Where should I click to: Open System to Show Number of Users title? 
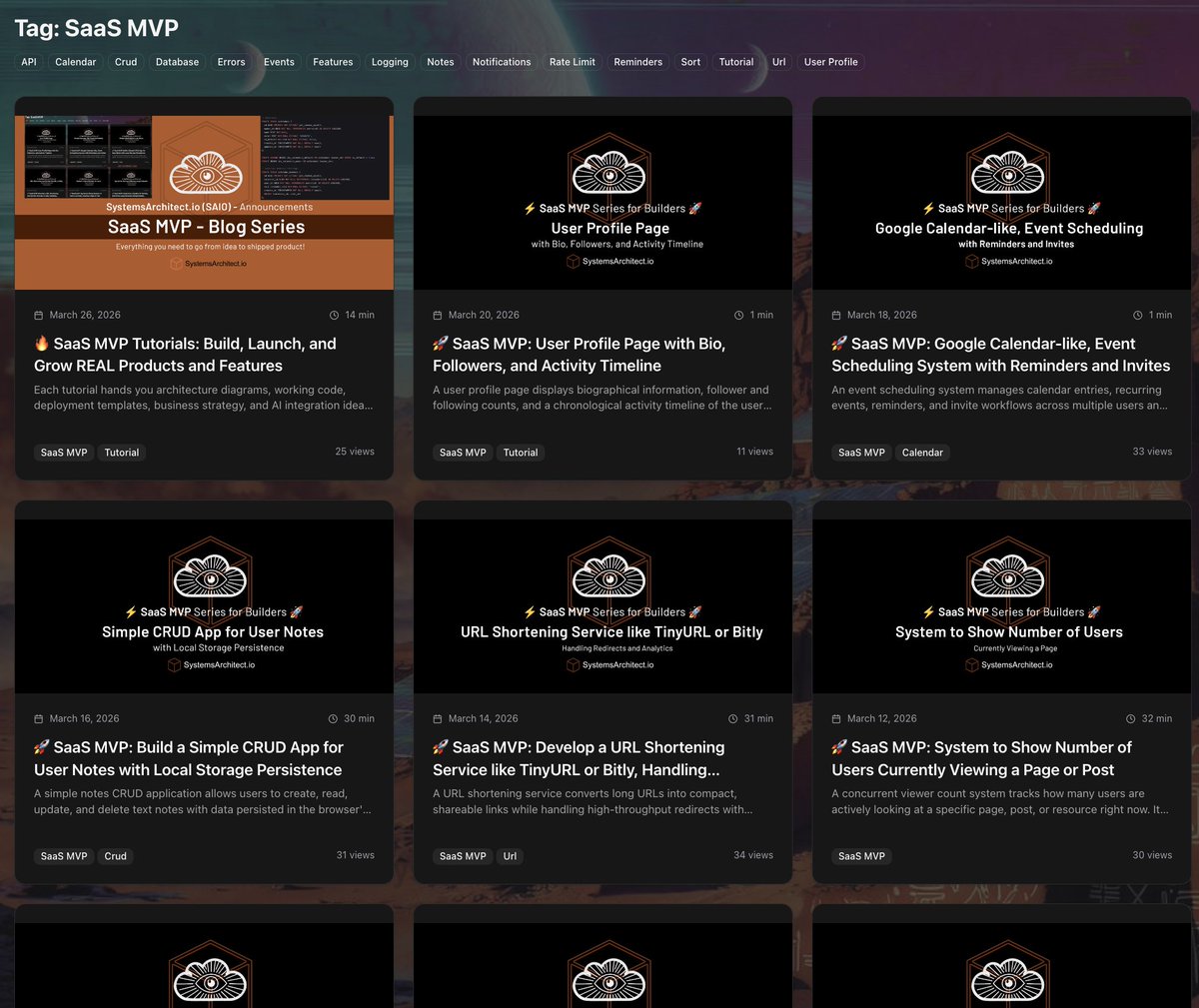click(x=981, y=758)
